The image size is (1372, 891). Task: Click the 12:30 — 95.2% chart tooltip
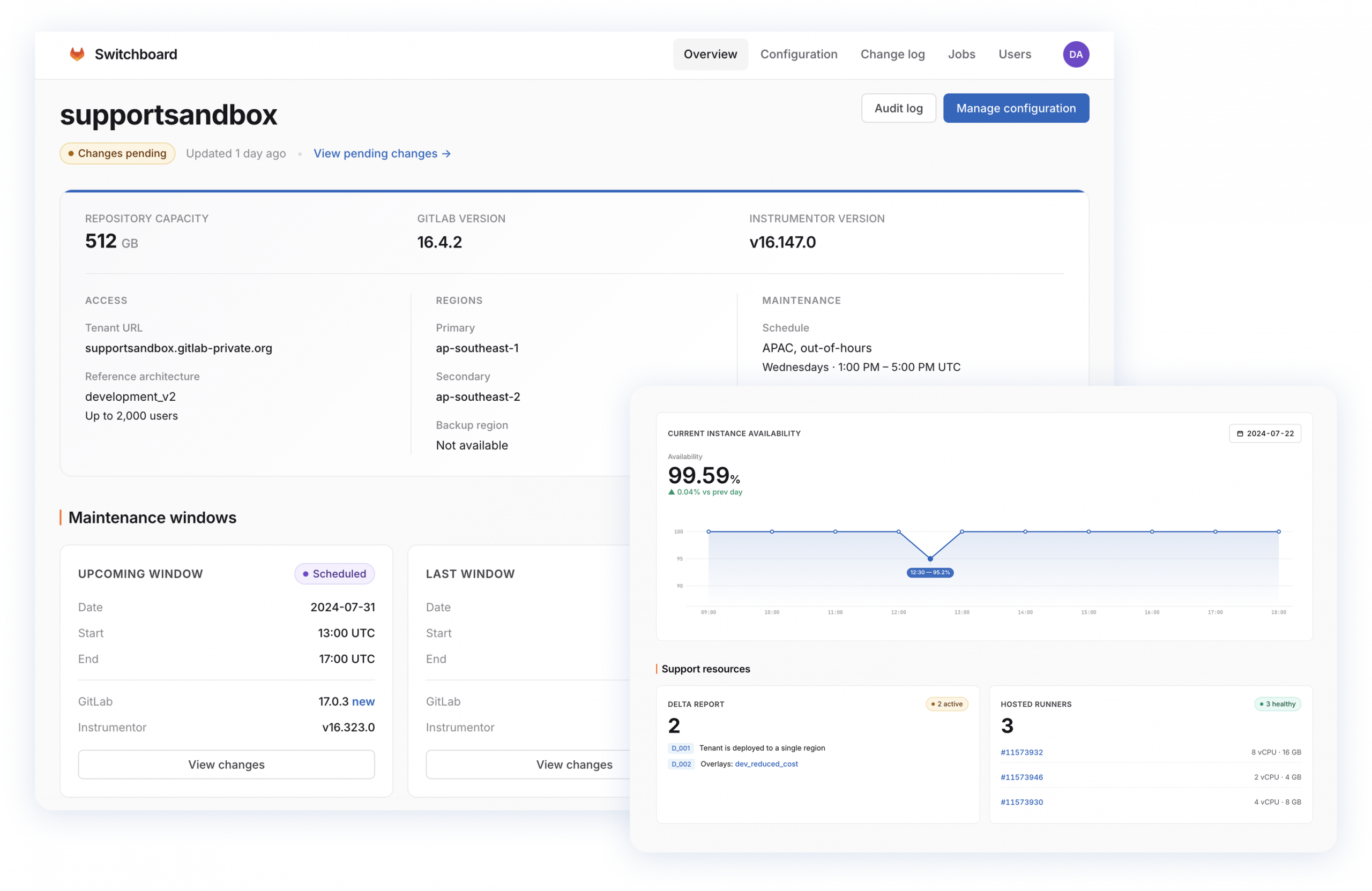(x=930, y=572)
